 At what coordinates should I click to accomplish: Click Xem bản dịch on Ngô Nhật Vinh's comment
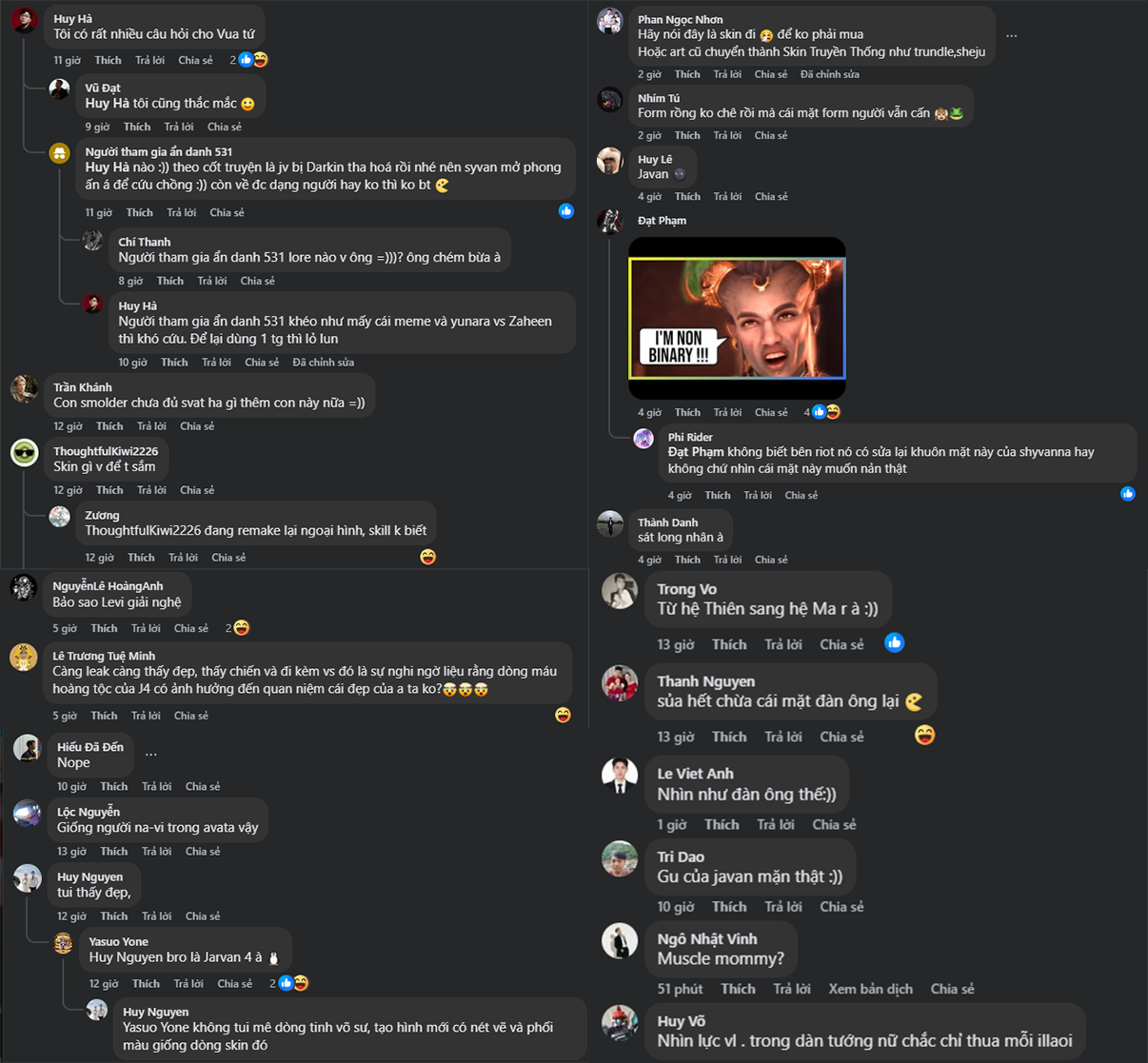tap(870, 989)
